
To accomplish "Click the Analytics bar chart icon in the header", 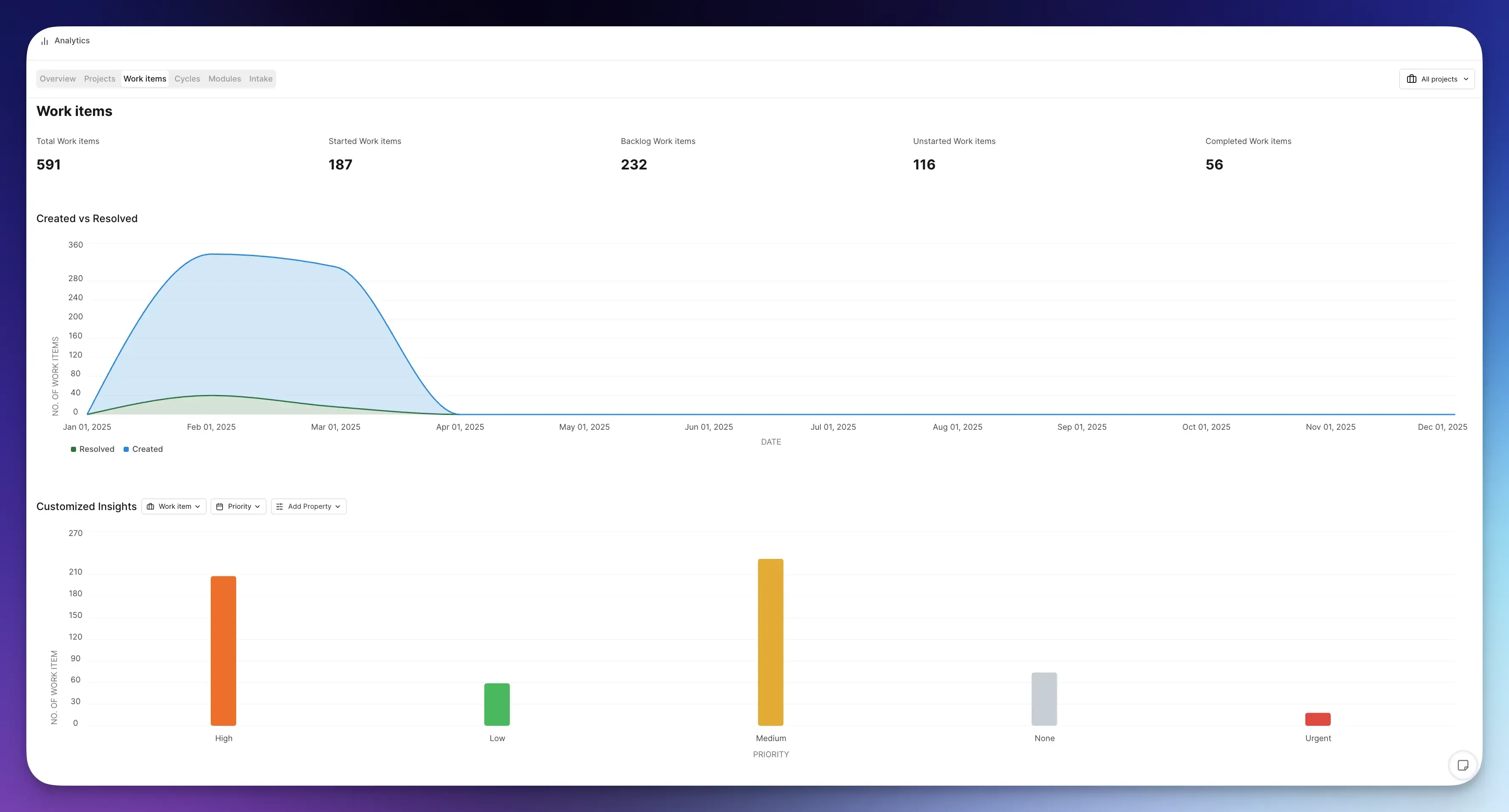I will pos(45,40).
